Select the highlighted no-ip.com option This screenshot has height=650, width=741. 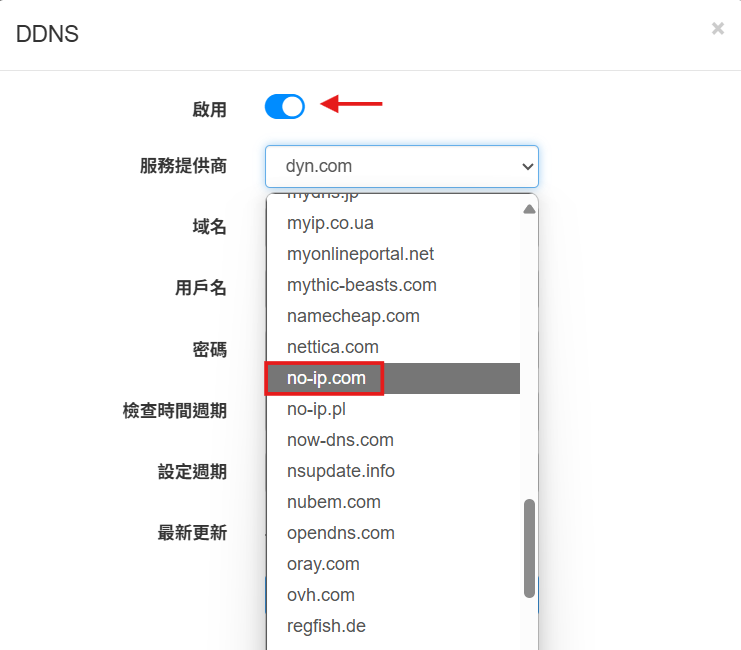[x=394, y=378]
